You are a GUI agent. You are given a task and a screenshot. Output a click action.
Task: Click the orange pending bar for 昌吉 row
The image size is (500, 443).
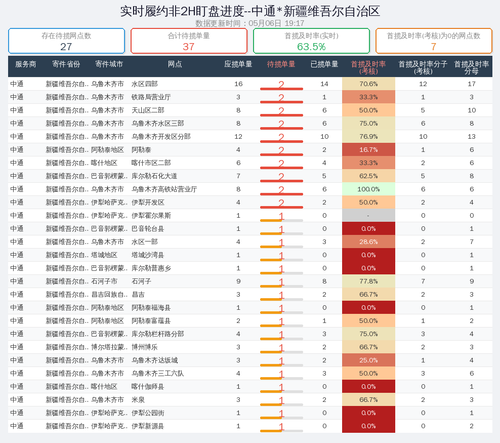pyautogui.click(x=271, y=299)
